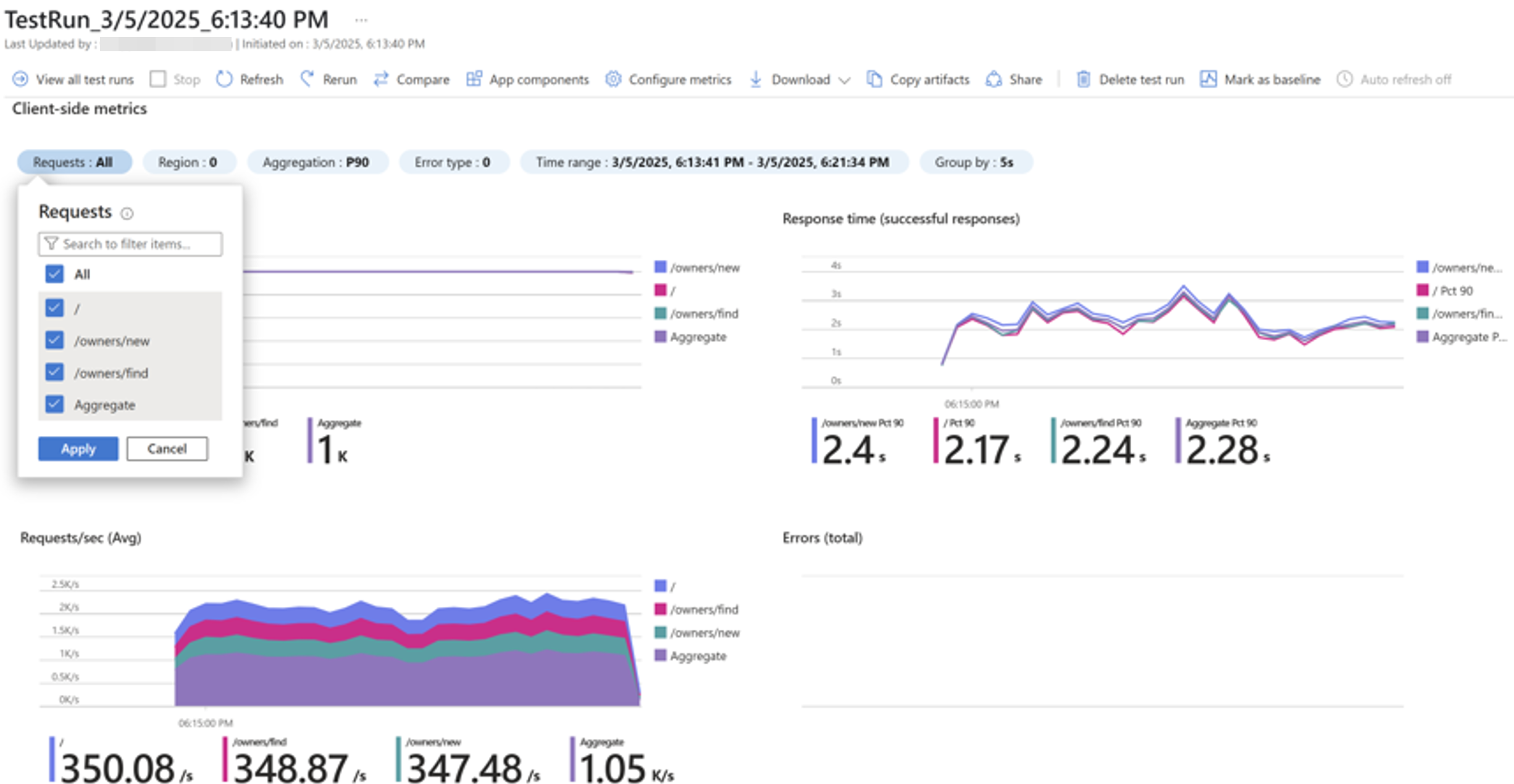Viewport: 1514px width, 784px height.
Task: Uncheck the /owners/new checkbox
Action: click(54, 340)
